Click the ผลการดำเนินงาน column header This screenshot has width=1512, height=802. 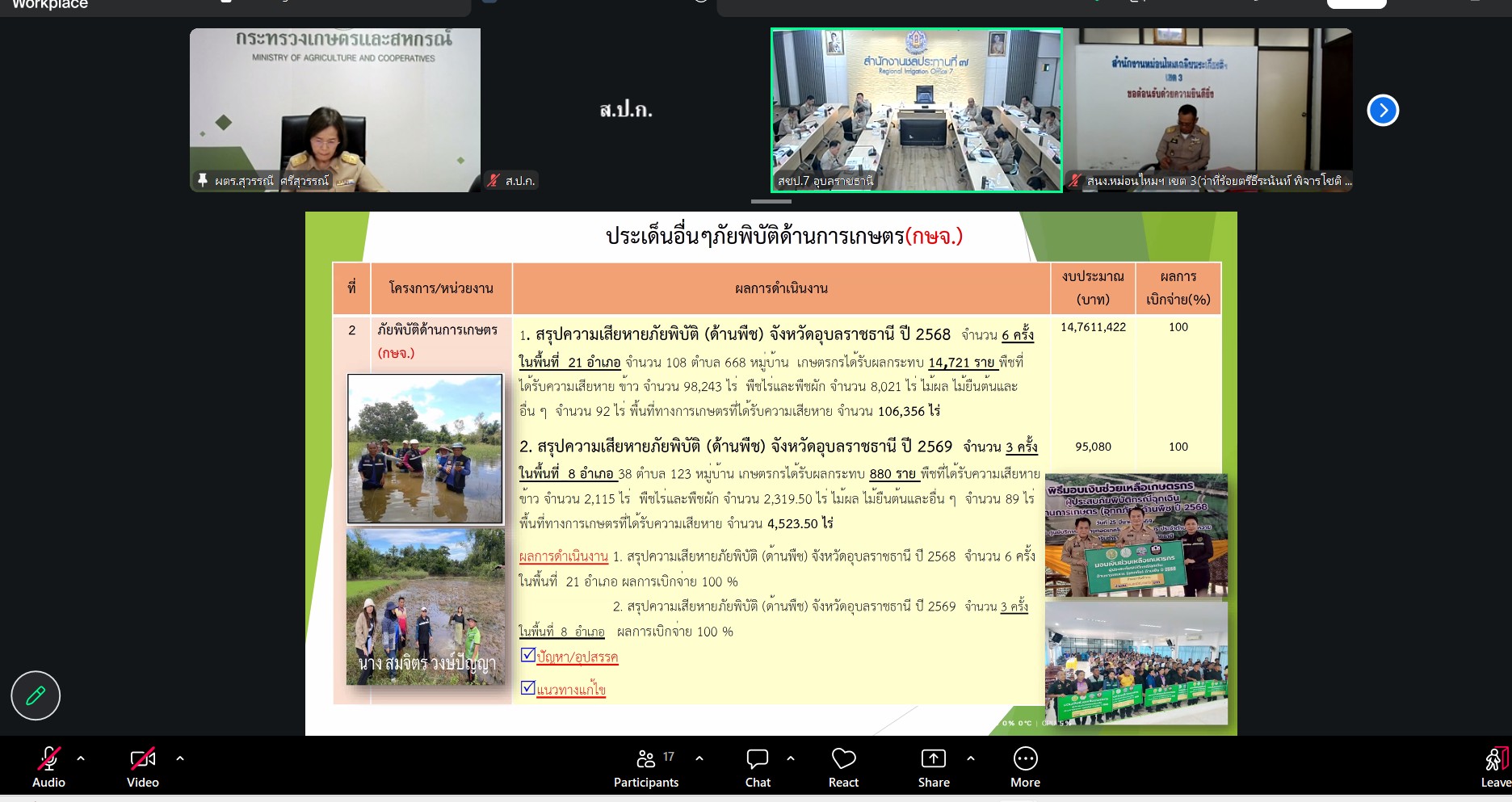pyautogui.click(x=781, y=288)
